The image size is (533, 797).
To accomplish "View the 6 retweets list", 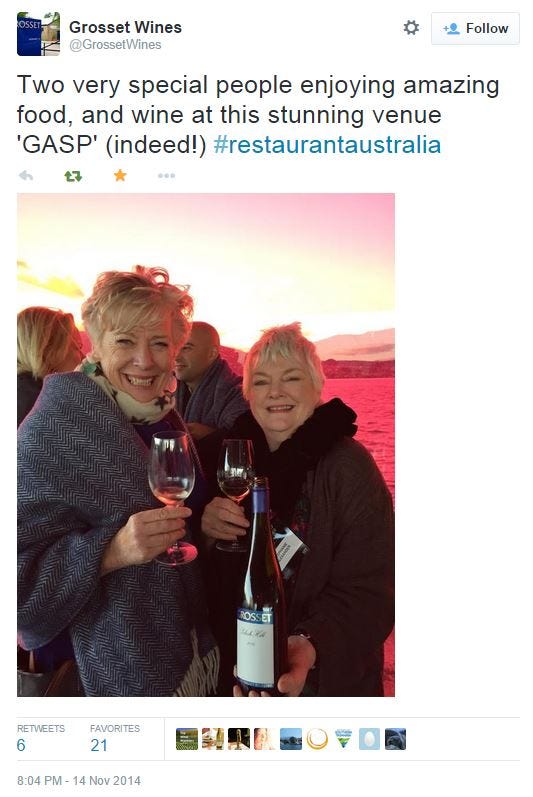I will click(x=41, y=739).
